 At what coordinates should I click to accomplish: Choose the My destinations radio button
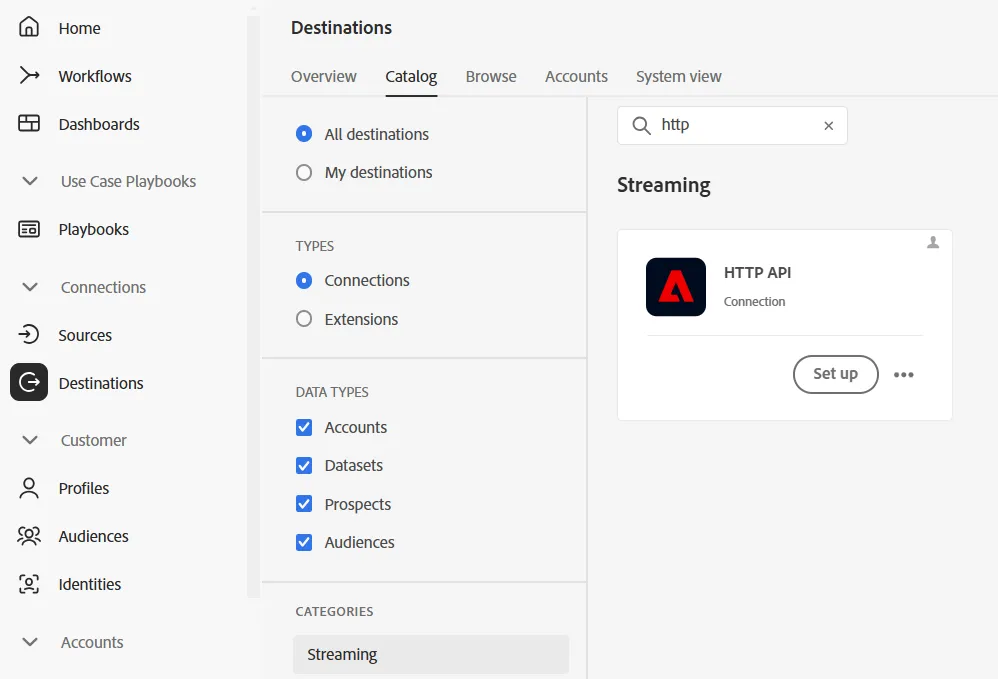(x=304, y=172)
